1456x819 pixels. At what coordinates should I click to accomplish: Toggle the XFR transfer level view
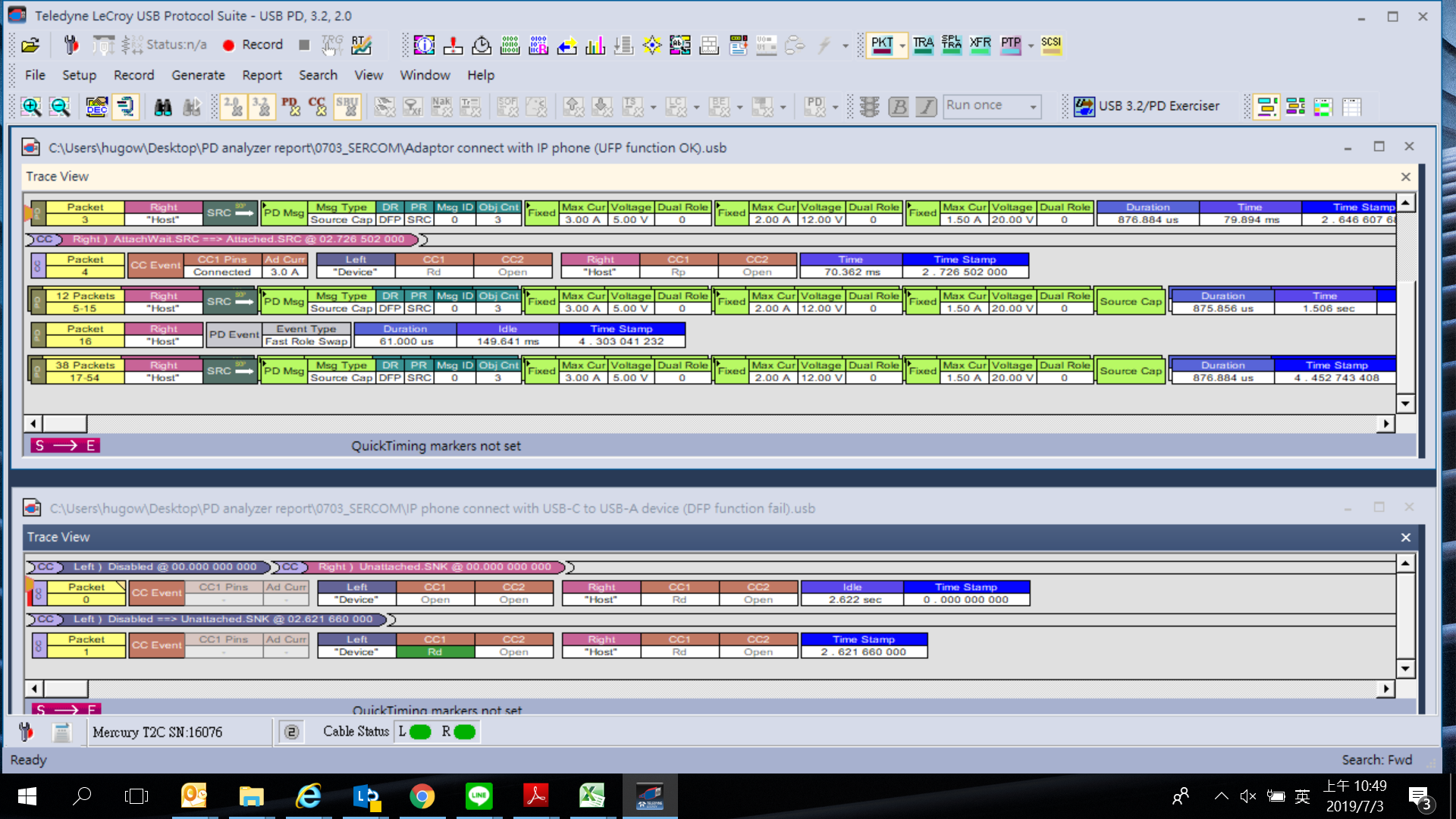coord(980,45)
